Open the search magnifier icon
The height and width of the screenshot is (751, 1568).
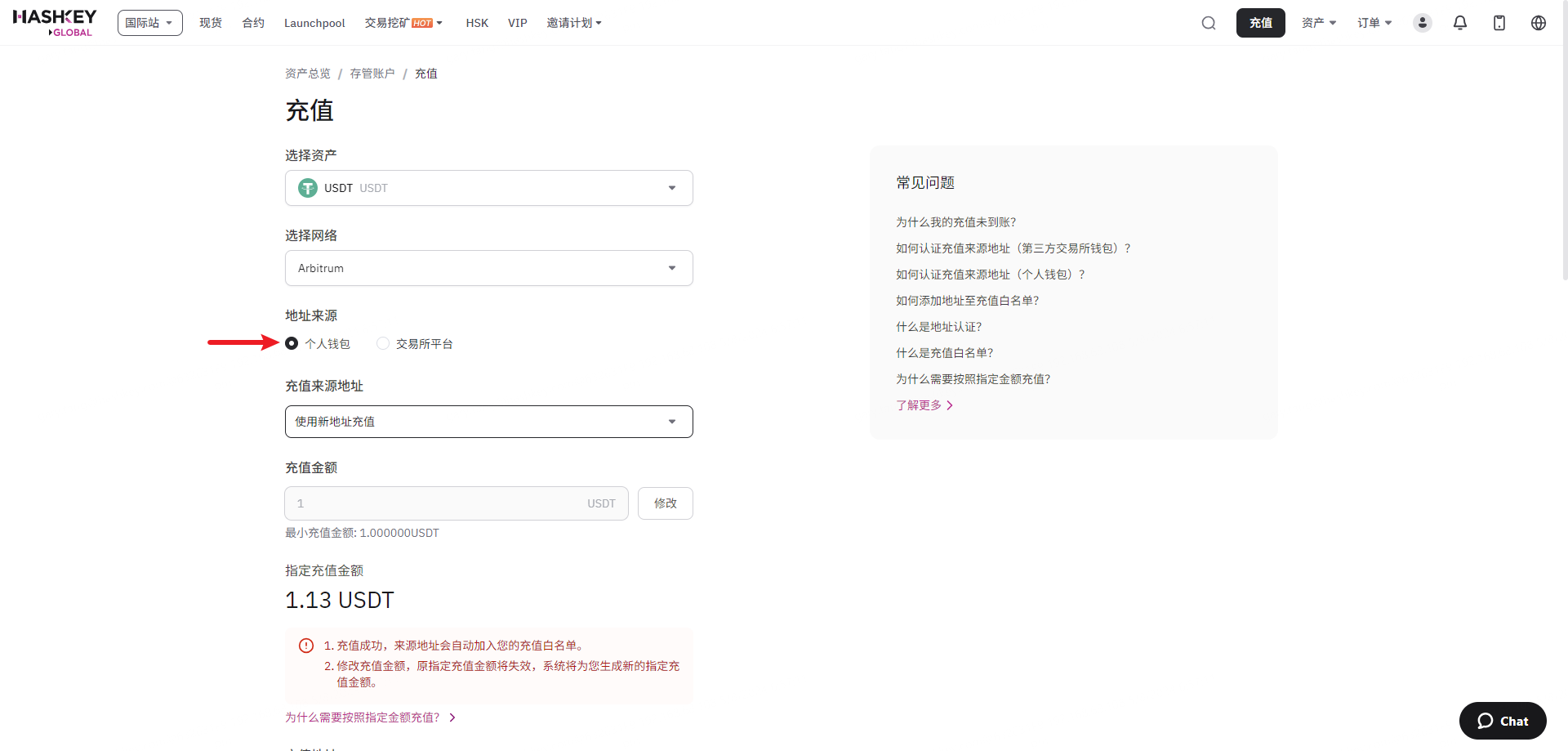pos(1209,23)
